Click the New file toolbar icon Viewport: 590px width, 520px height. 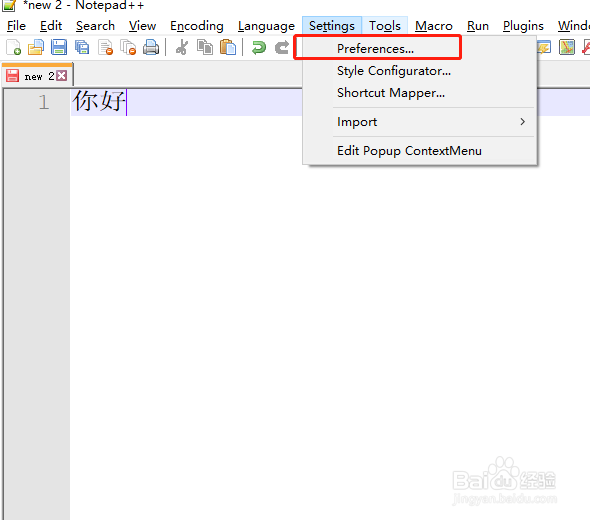coord(14,47)
